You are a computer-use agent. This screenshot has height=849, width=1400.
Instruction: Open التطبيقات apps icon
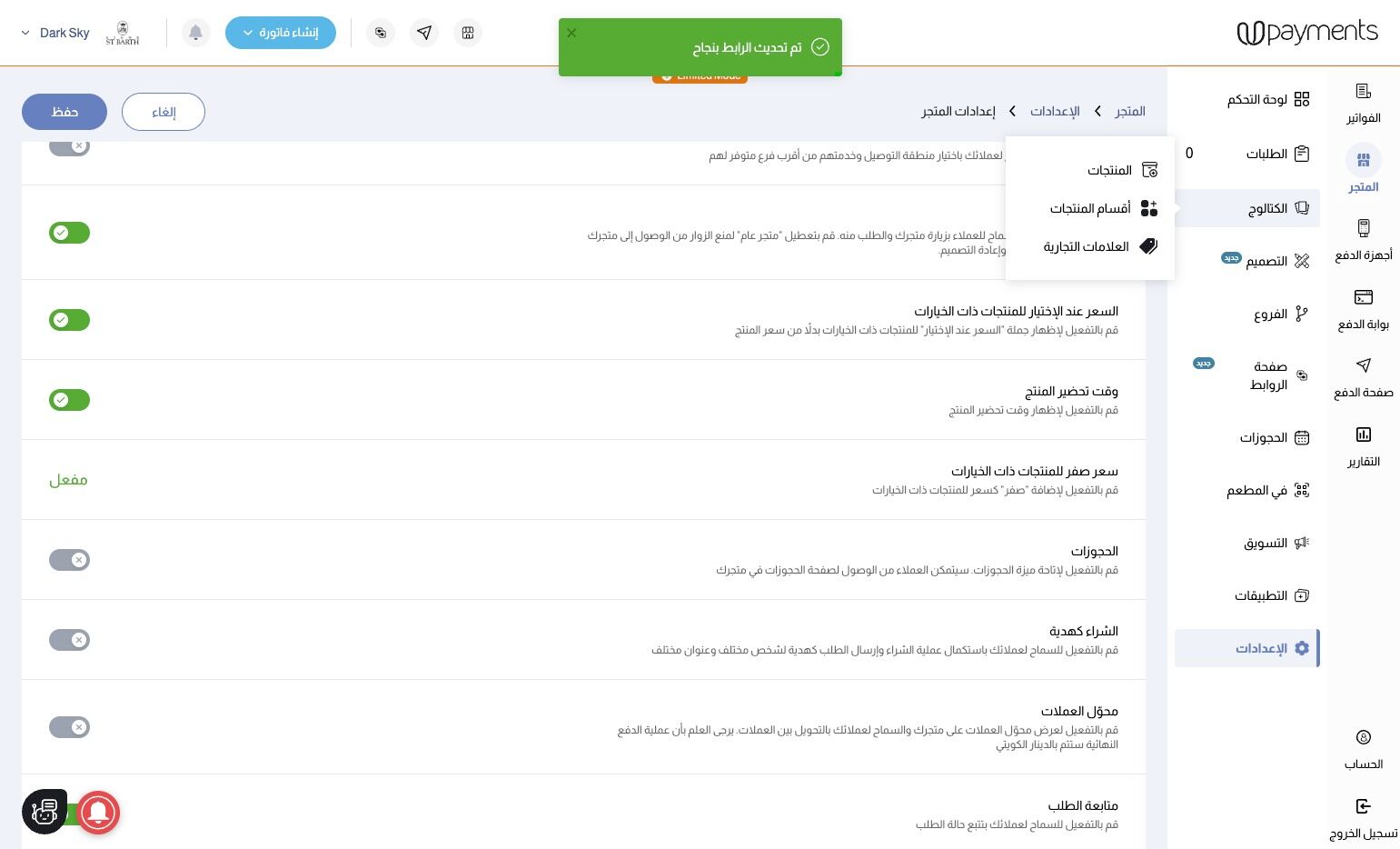[x=1302, y=595]
